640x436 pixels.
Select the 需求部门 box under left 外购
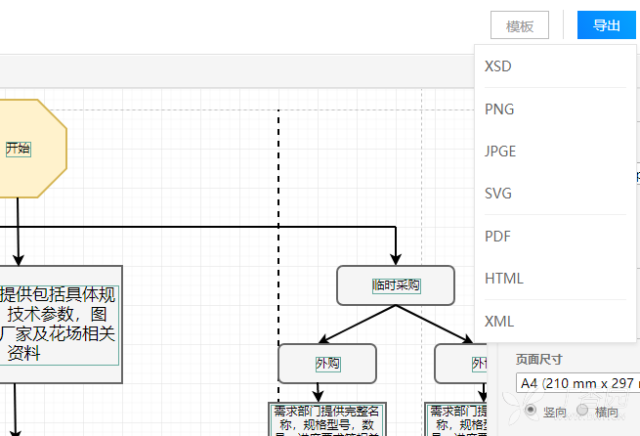coord(327,419)
